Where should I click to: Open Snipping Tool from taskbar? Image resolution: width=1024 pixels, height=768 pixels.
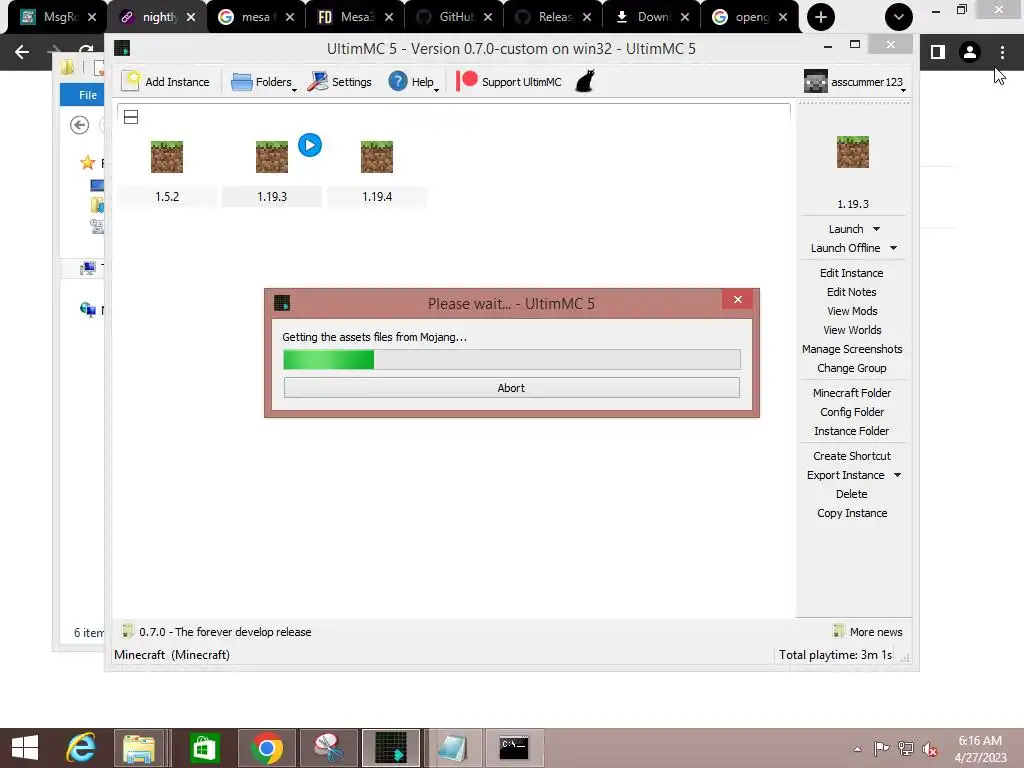tap(328, 748)
